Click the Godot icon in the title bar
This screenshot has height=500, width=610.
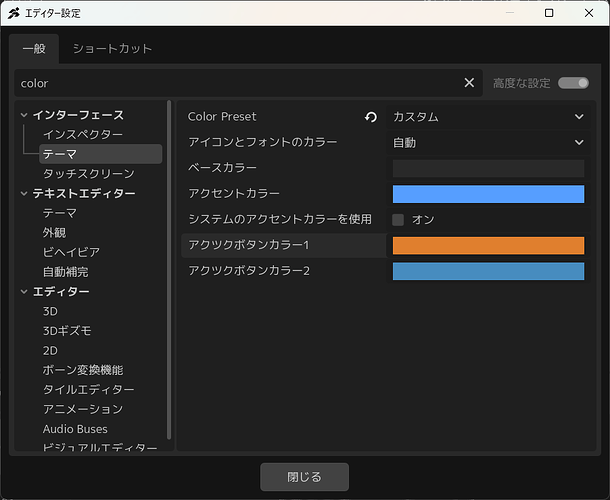14,13
